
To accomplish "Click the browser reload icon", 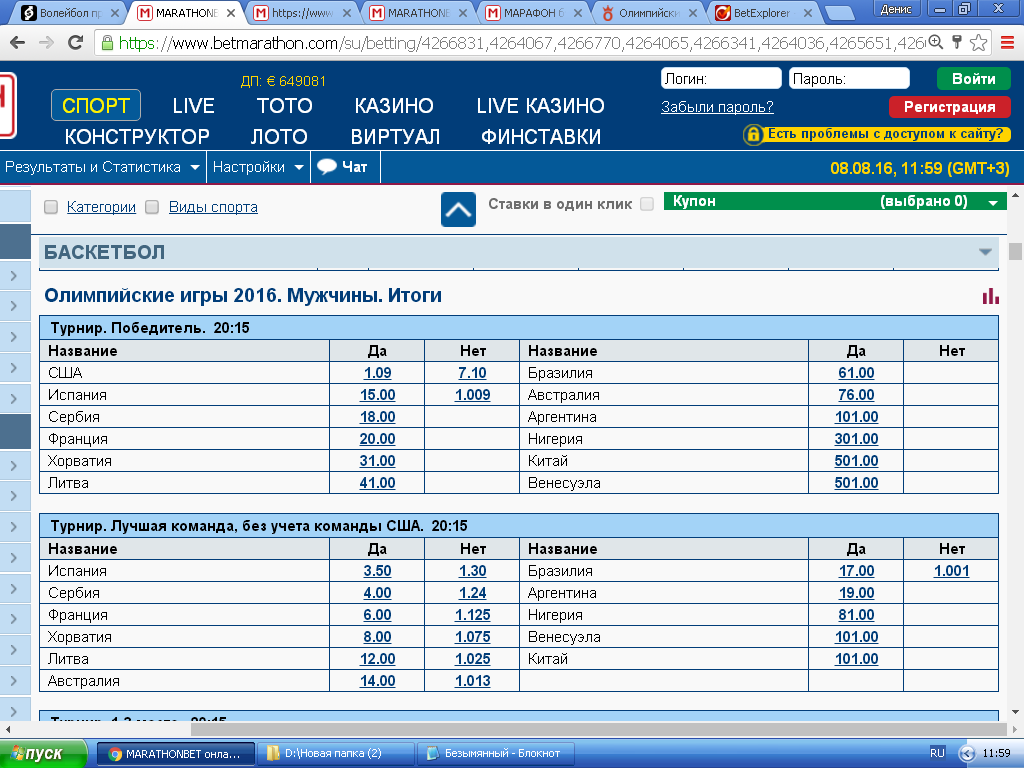I will click(x=76, y=43).
